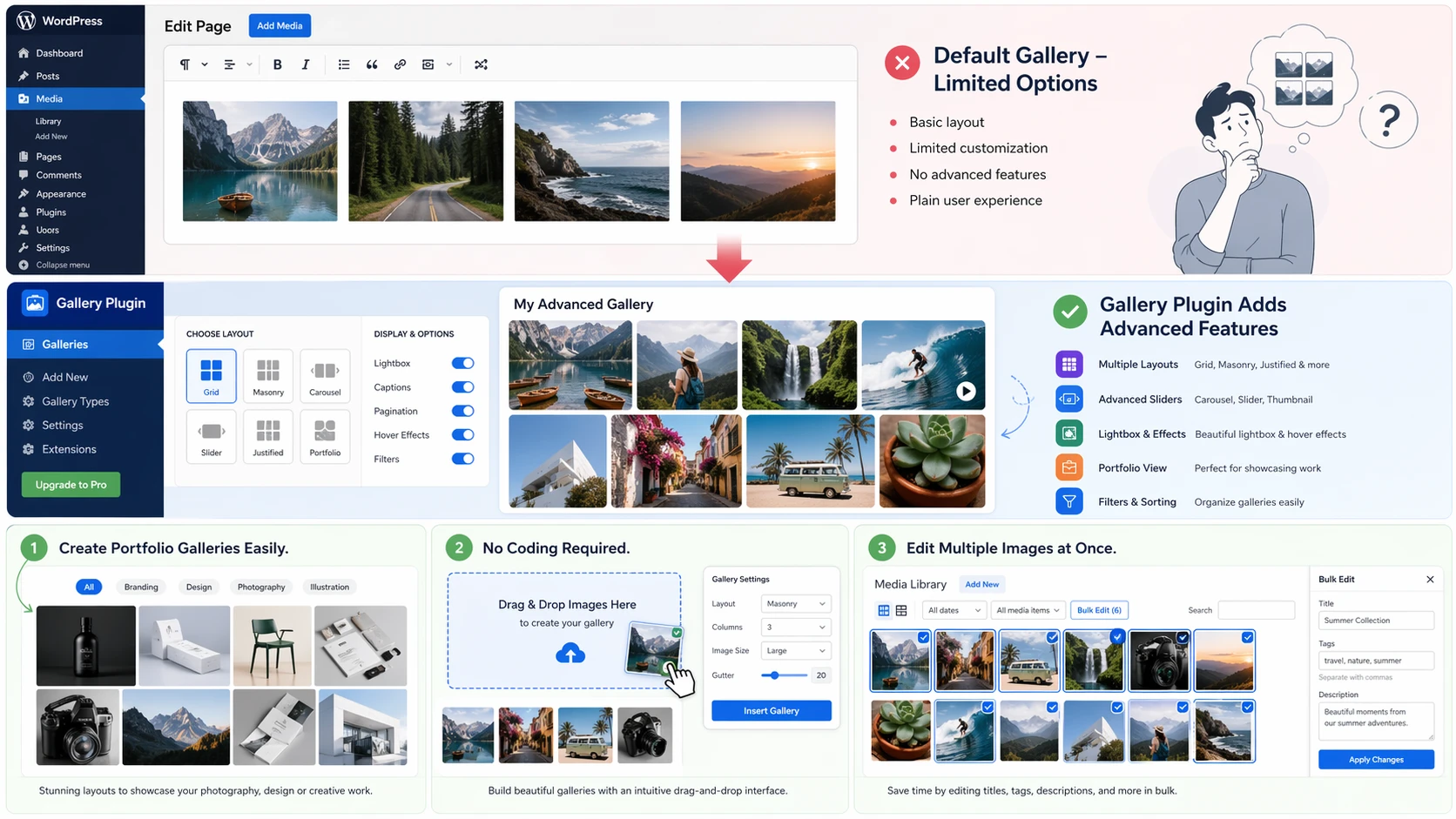This screenshot has height=819, width=1456.
Task: Switch Media Library to grid view icon
Action: [x=884, y=610]
